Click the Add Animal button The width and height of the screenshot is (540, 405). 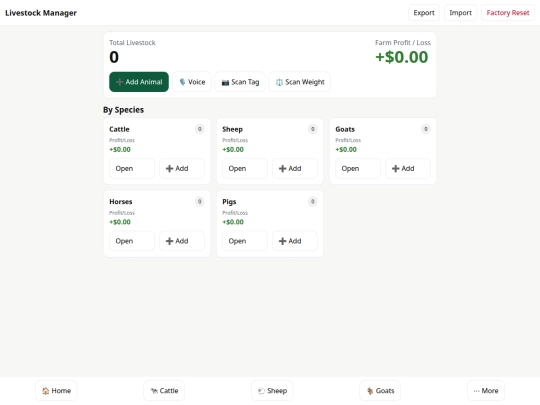[x=139, y=82]
